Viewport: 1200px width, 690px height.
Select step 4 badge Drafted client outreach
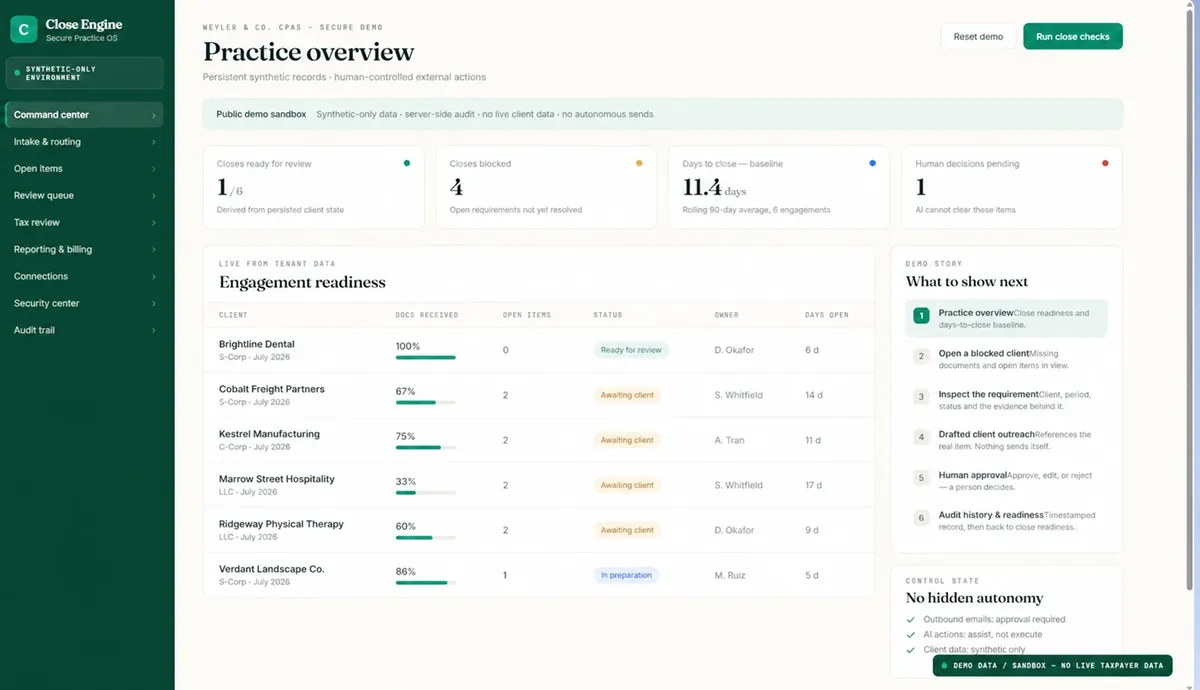tap(921, 437)
